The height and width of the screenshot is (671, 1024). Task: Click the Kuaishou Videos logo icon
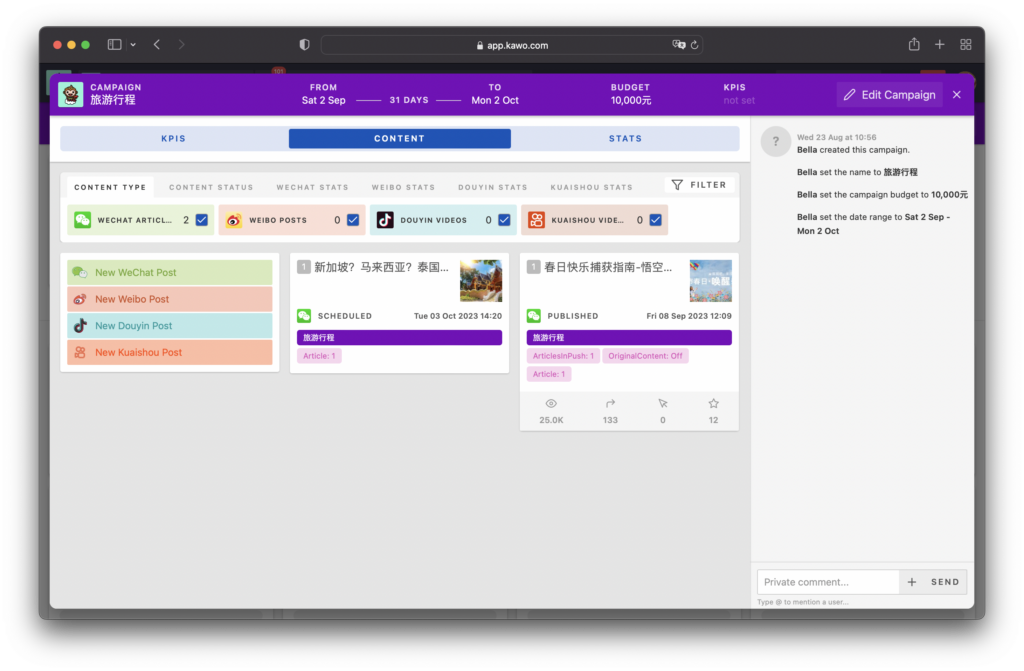pyautogui.click(x=536, y=220)
